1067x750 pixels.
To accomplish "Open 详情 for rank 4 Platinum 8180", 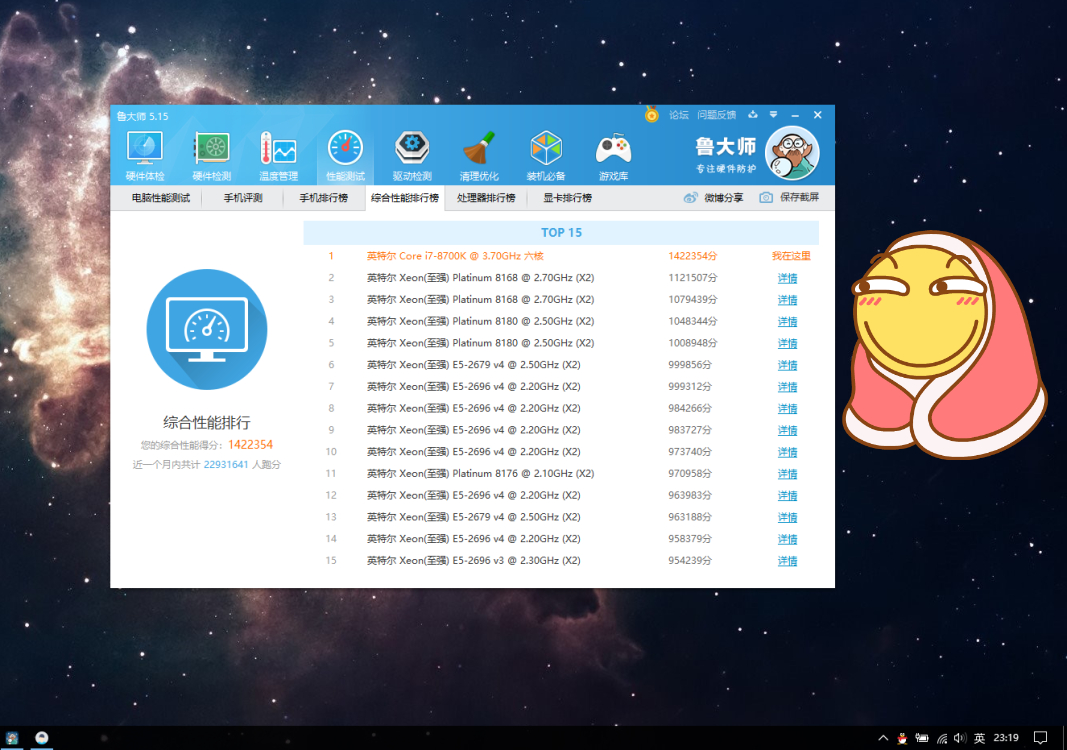I will 787,321.
